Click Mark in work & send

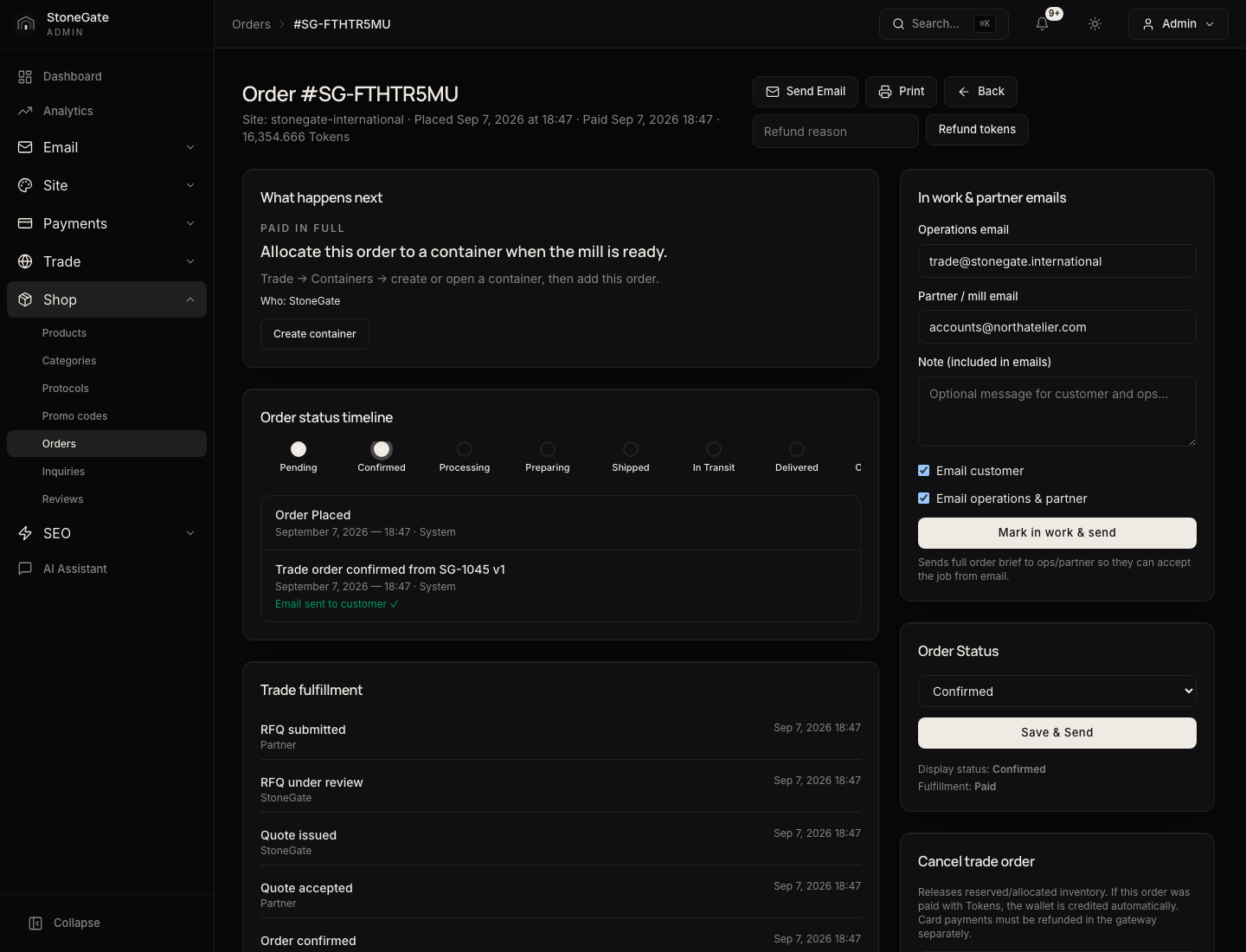pos(1057,533)
